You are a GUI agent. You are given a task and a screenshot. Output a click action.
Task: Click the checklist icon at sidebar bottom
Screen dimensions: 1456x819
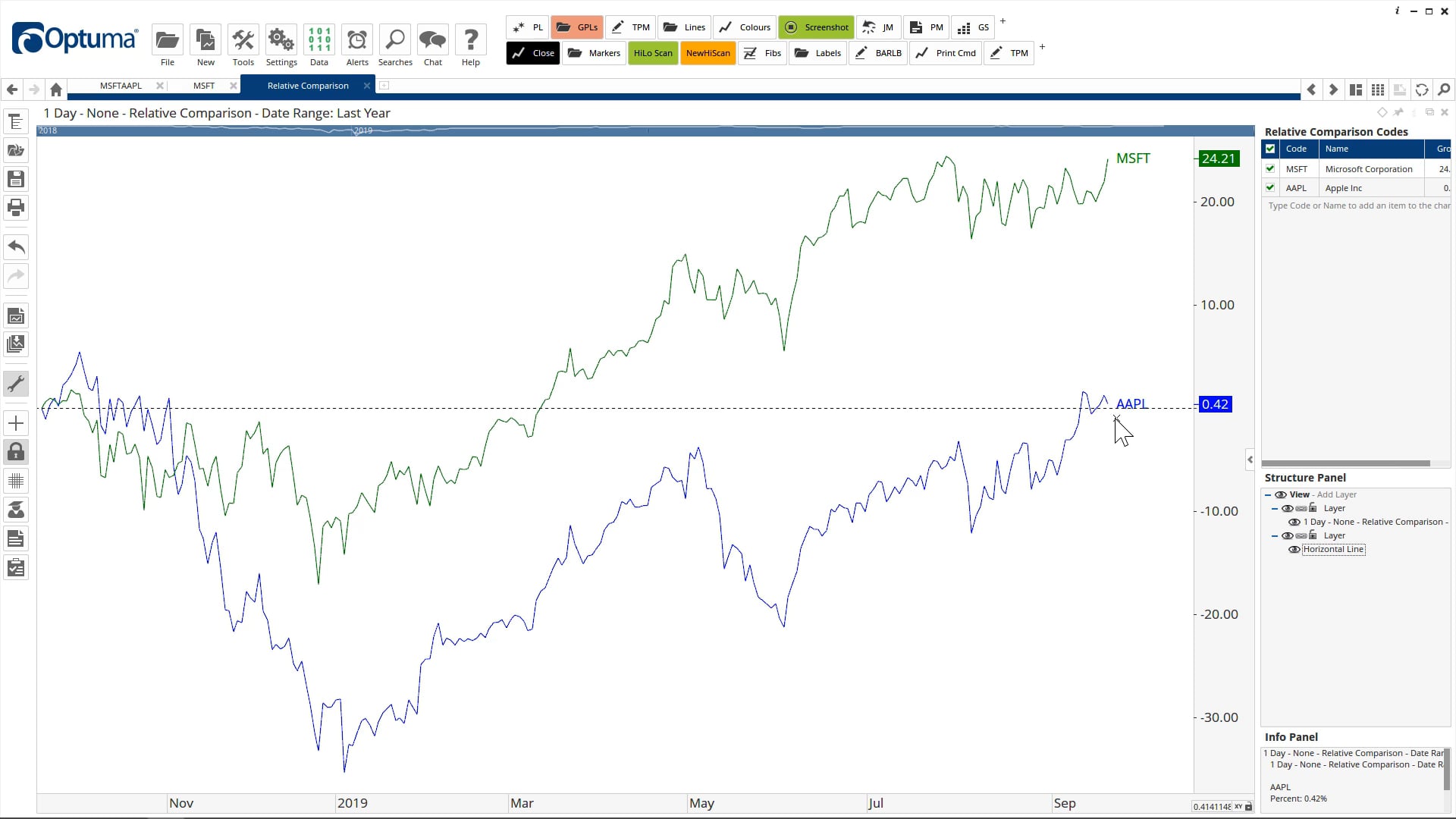click(x=16, y=567)
